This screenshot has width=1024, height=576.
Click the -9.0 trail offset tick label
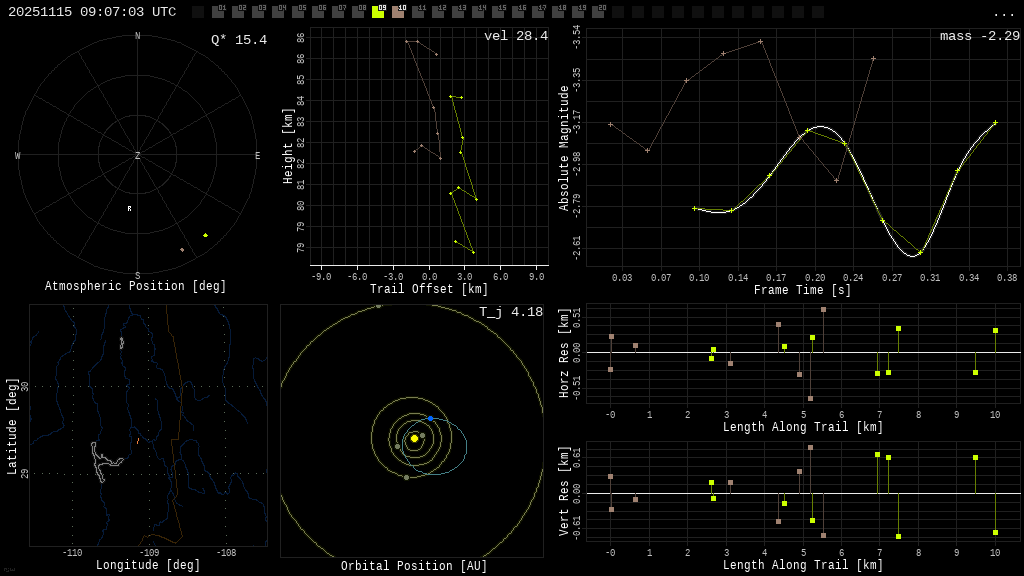[321, 277]
